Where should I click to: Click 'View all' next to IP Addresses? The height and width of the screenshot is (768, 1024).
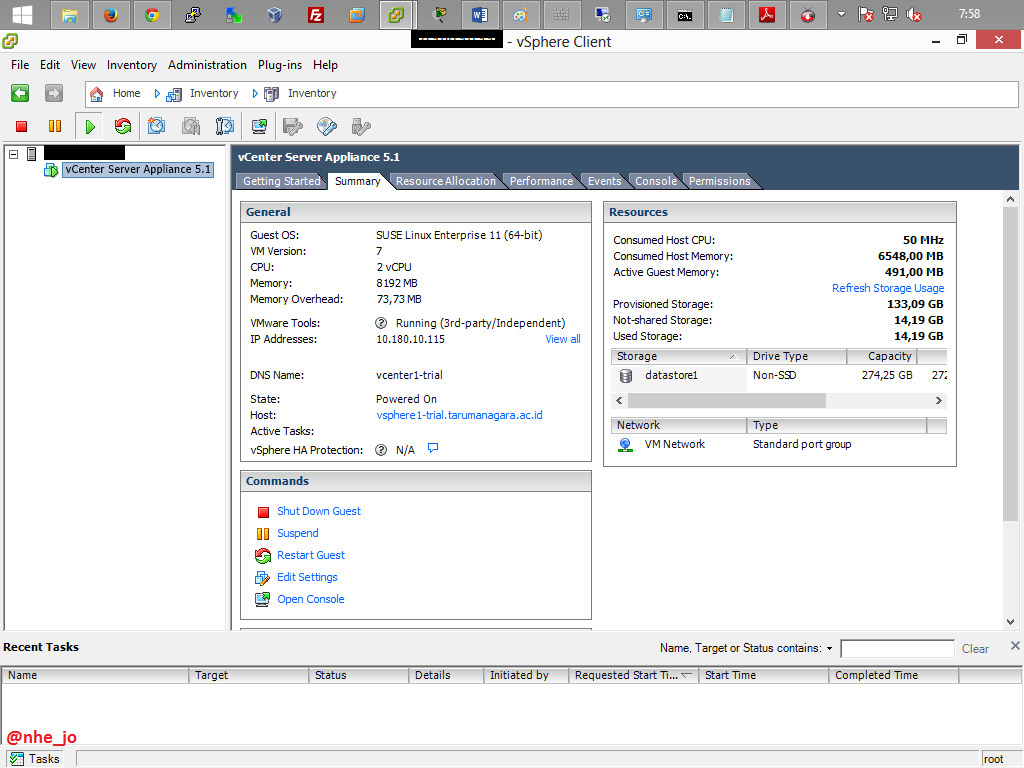point(563,340)
